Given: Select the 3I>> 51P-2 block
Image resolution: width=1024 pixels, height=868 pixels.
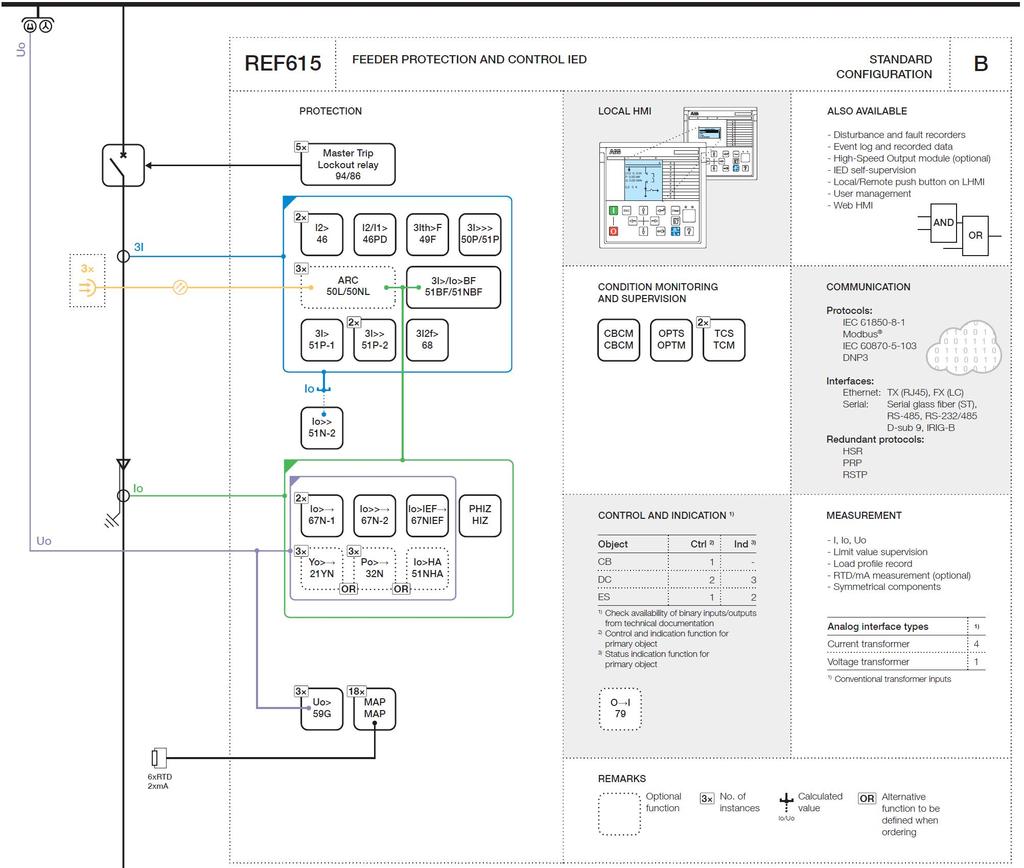Looking at the screenshot, I should 375,340.
